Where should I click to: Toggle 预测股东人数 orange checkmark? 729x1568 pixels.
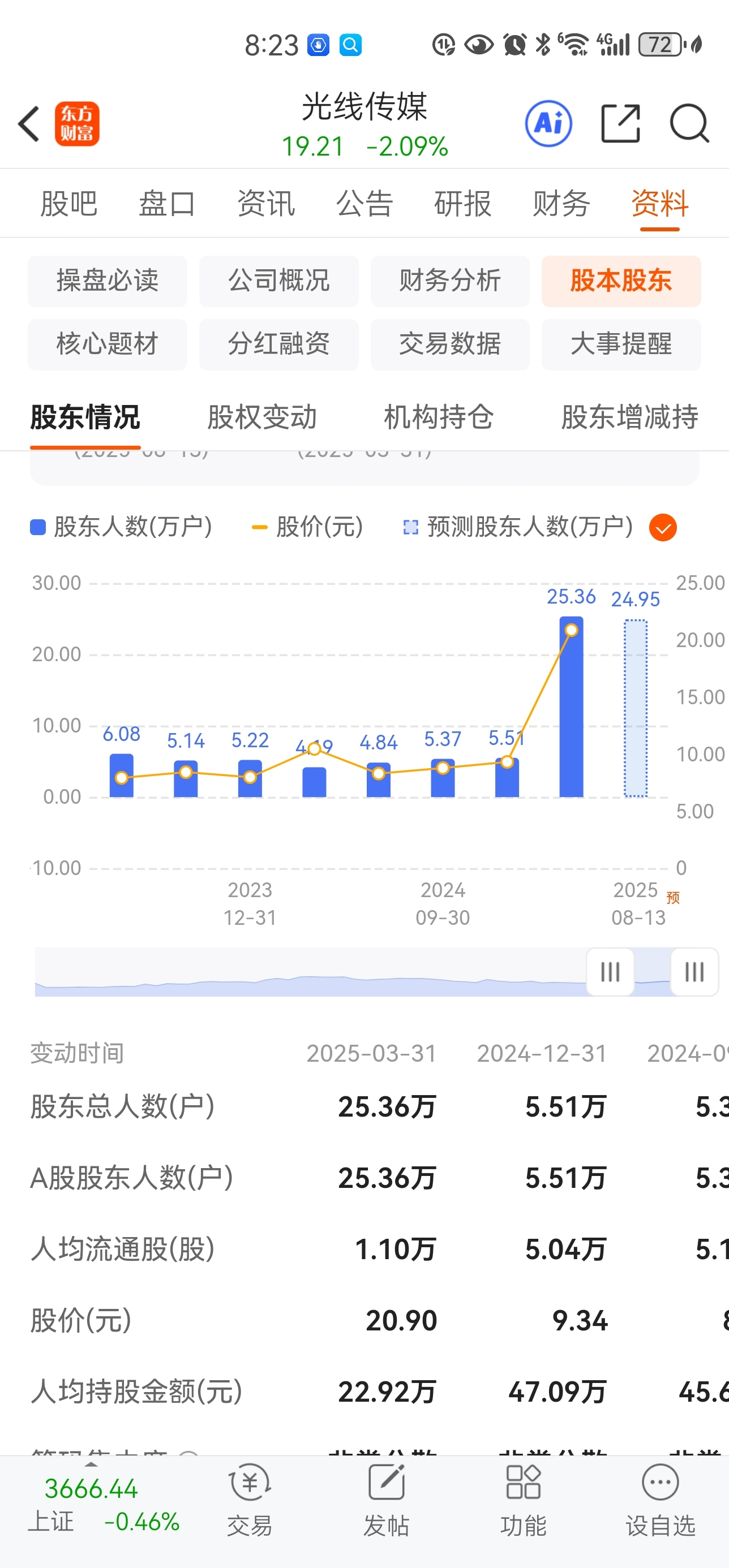(x=663, y=527)
